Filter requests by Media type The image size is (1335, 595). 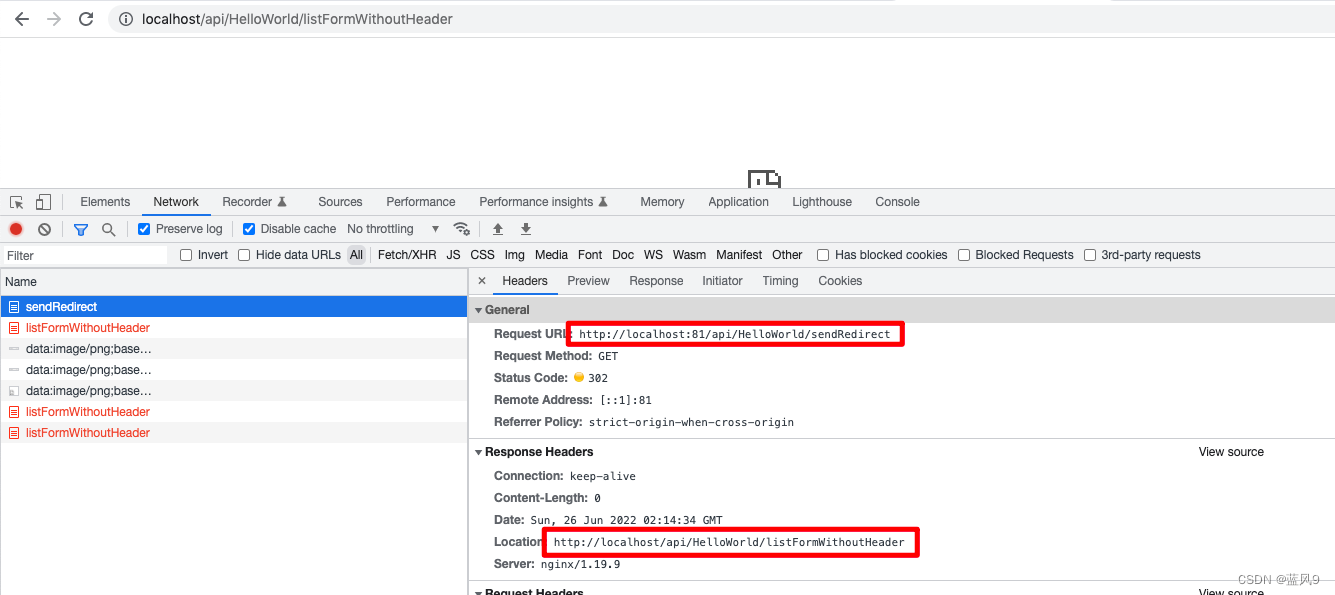tap(551, 255)
